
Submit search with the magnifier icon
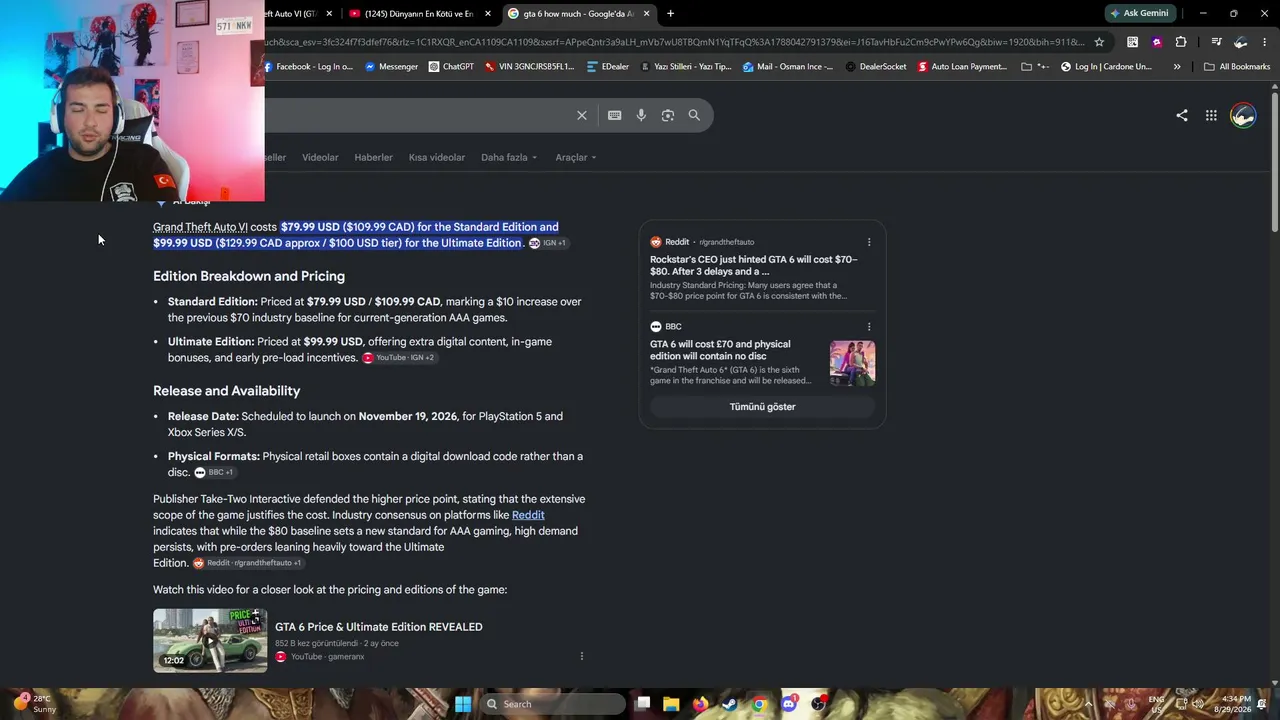coord(694,115)
